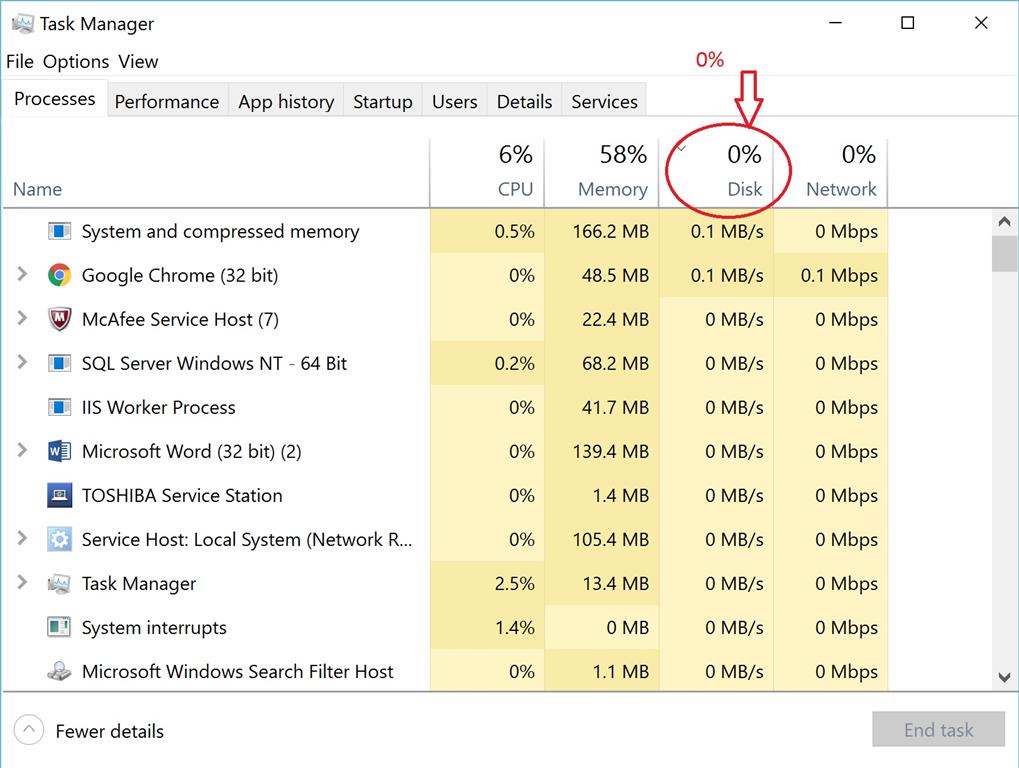Expand the Google Chrome process group

(x=22, y=275)
